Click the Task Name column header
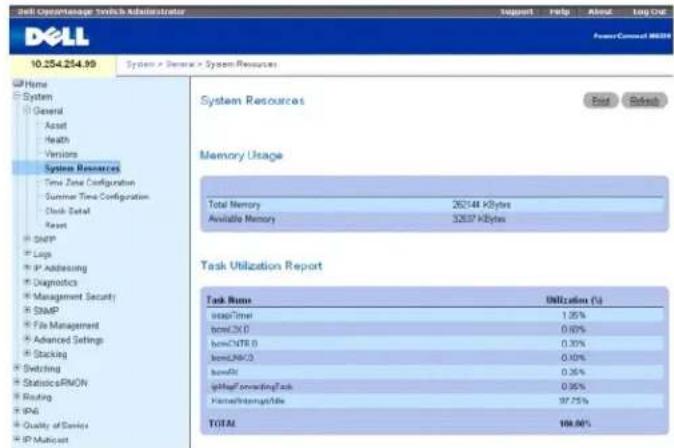The height and width of the screenshot is (448, 674). click(229, 300)
